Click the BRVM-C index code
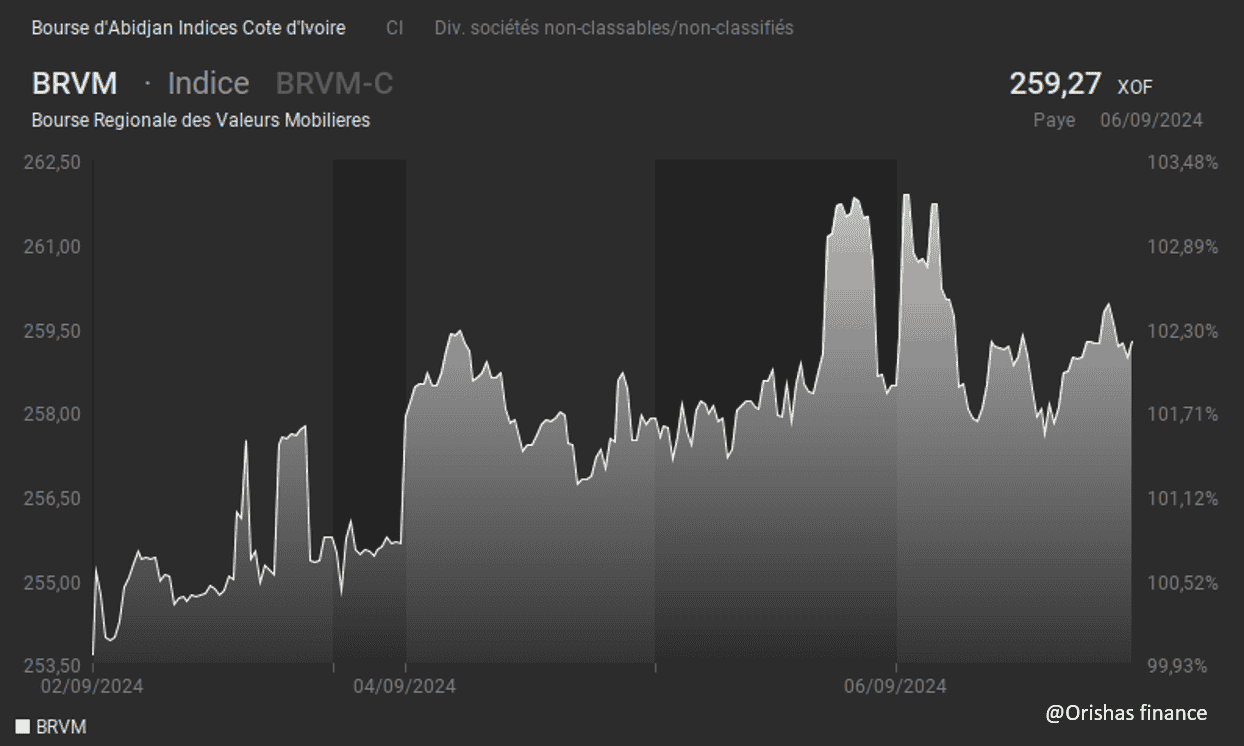The width and height of the screenshot is (1244, 746). click(335, 83)
